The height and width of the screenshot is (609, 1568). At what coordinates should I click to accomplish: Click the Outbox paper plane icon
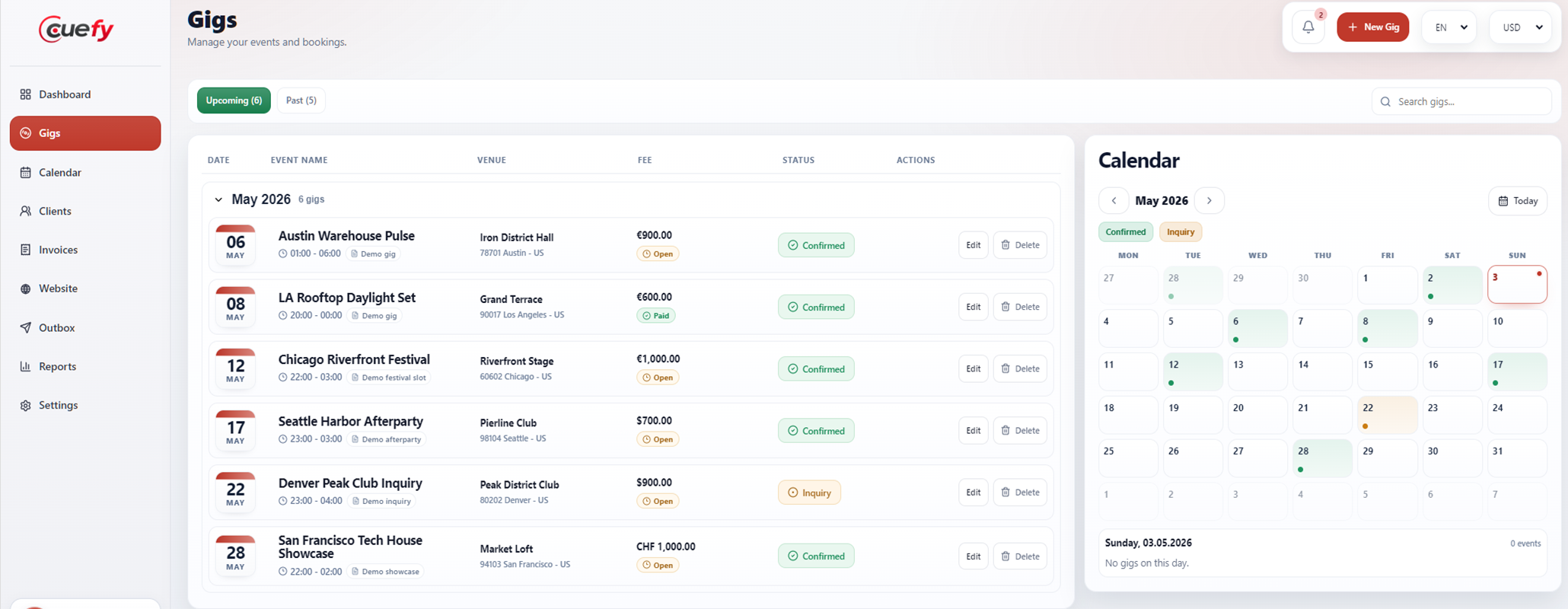point(26,327)
